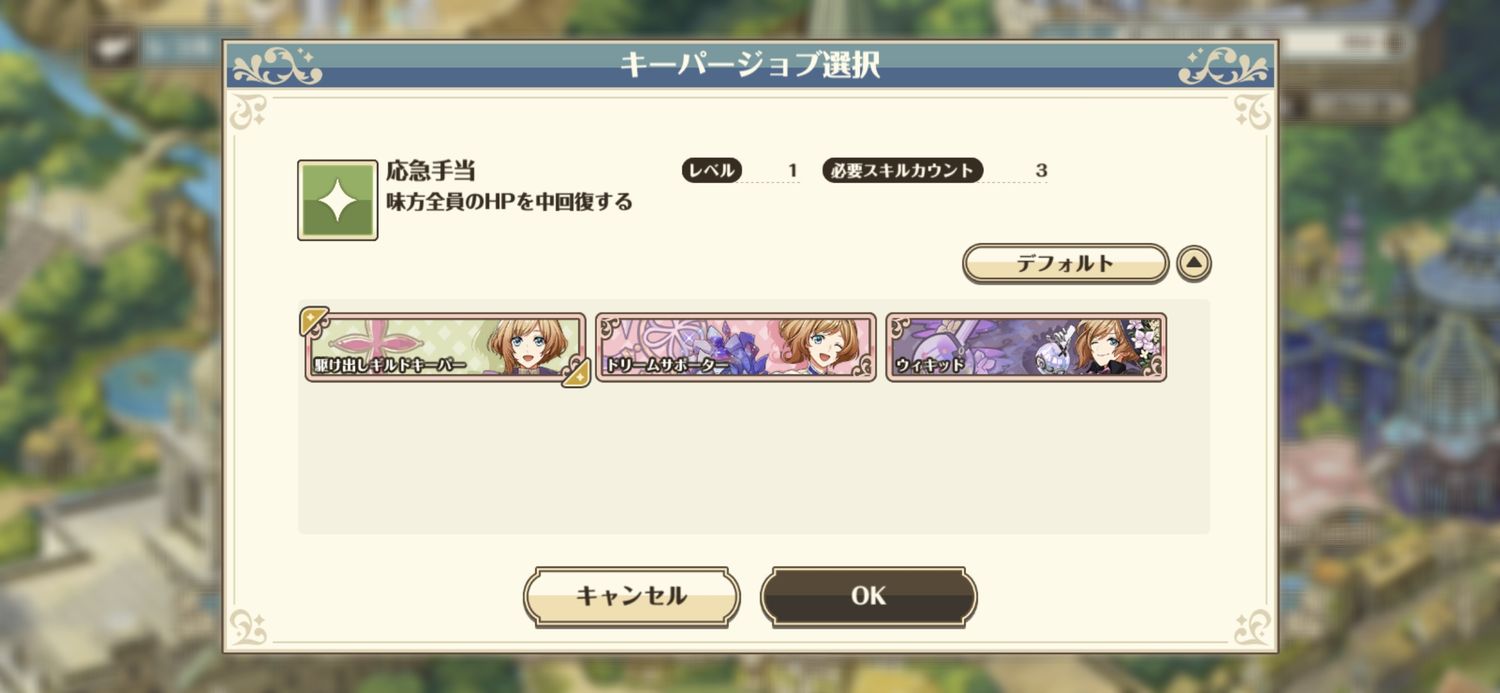Click the skill description 味方全員のHPを中回復する
The height and width of the screenshot is (693, 1500).
coord(510,202)
